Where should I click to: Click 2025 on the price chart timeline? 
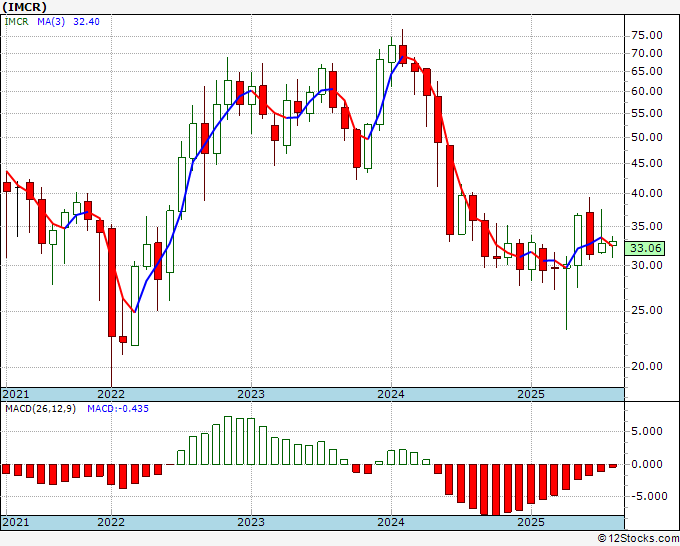pos(531,394)
